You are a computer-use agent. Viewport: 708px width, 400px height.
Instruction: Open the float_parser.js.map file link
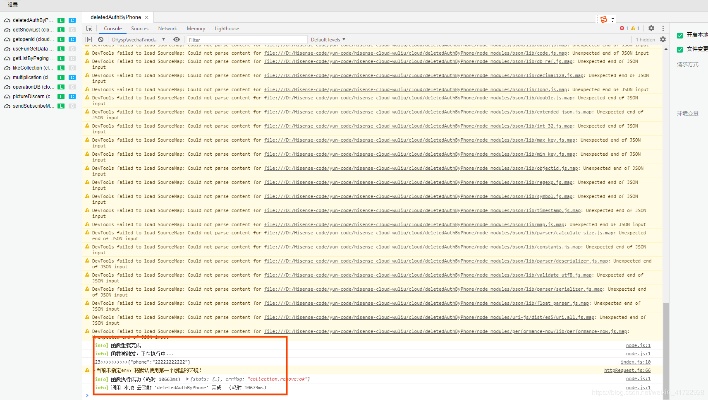point(426,303)
